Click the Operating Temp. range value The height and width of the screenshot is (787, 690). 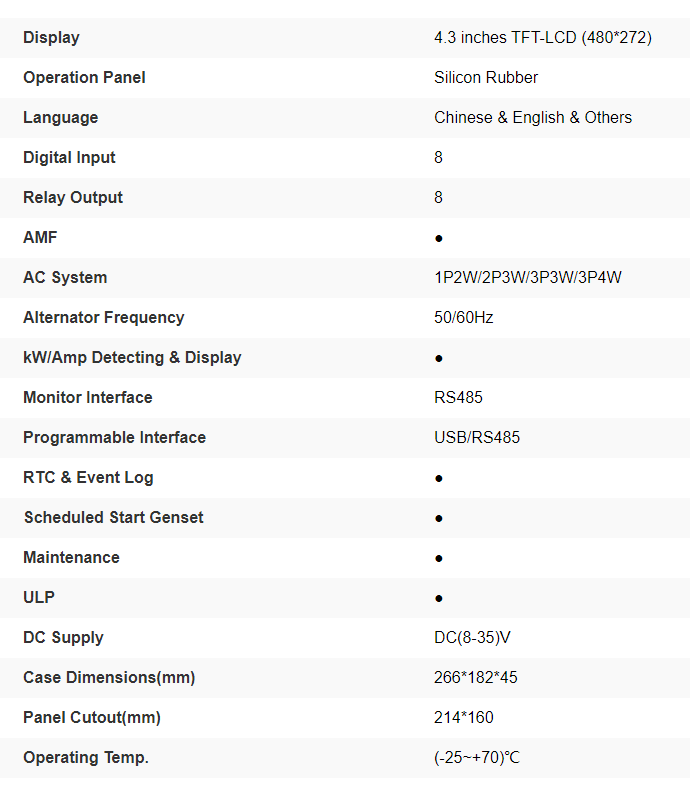[477, 758]
